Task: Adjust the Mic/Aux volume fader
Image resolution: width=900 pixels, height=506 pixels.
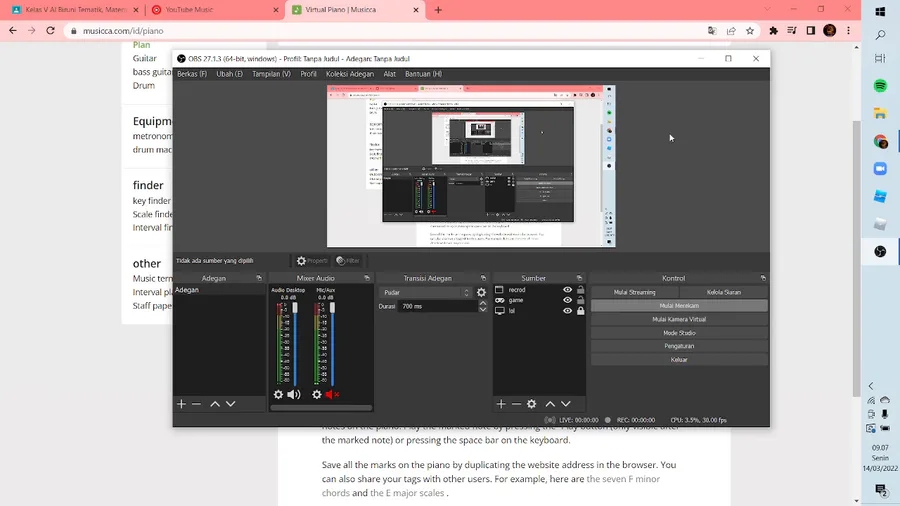Action: click(332, 308)
